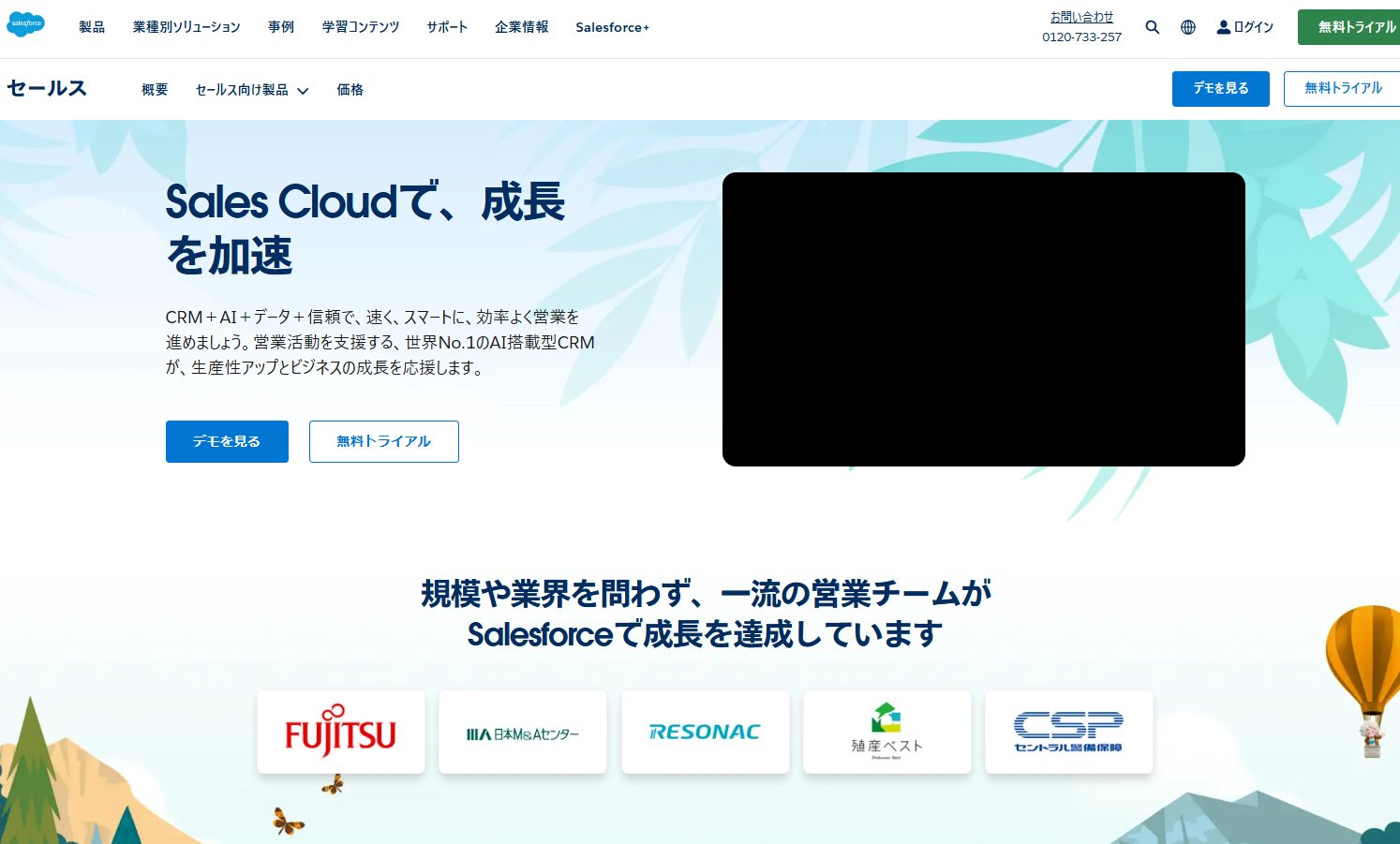
Task: Click the お問い合わせ link
Action: click(x=1081, y=17)
